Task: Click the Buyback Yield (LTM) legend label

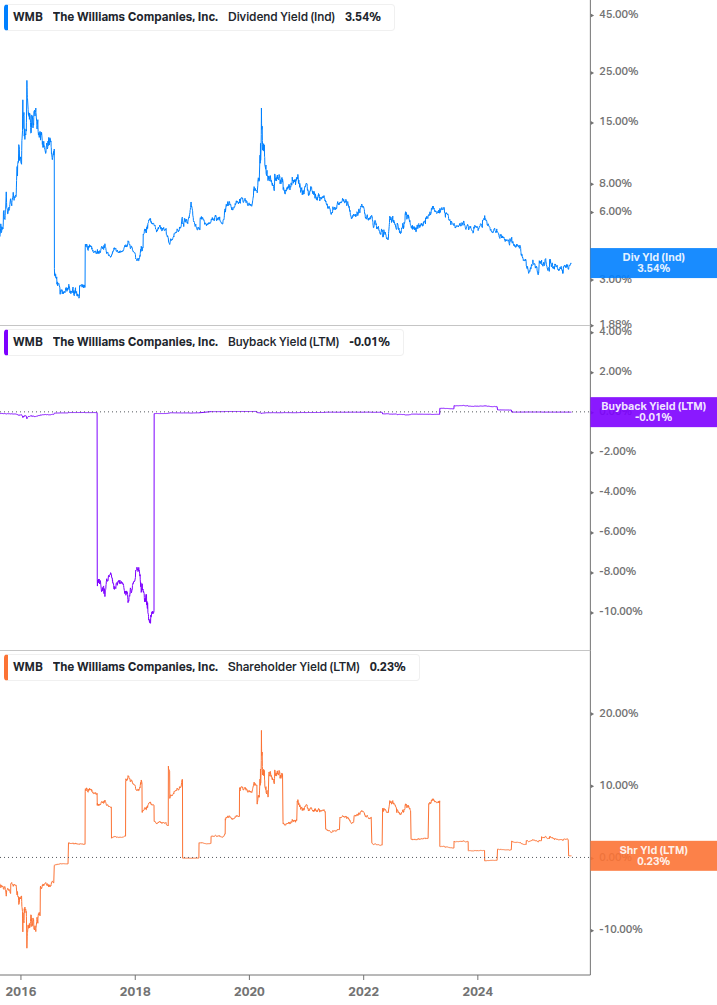Action: 283,342
